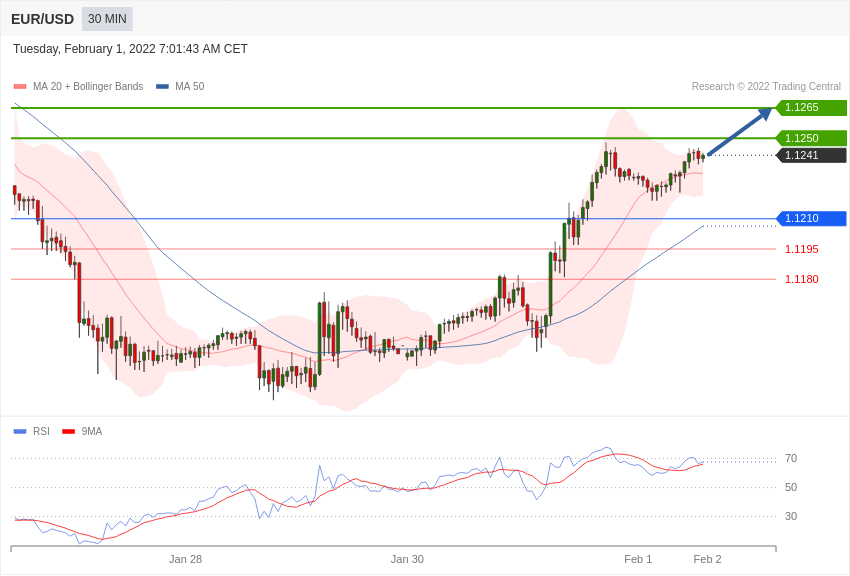Click the 1.1250 resistance price tag
This screenshot has height=576, width=850.
pyautogui.click(x=811, y=138)
